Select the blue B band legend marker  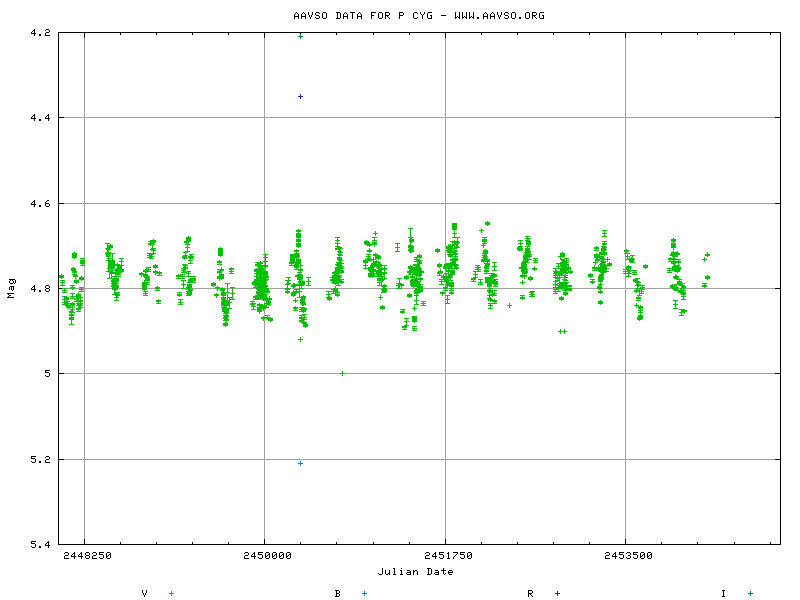tap(362, 591)
